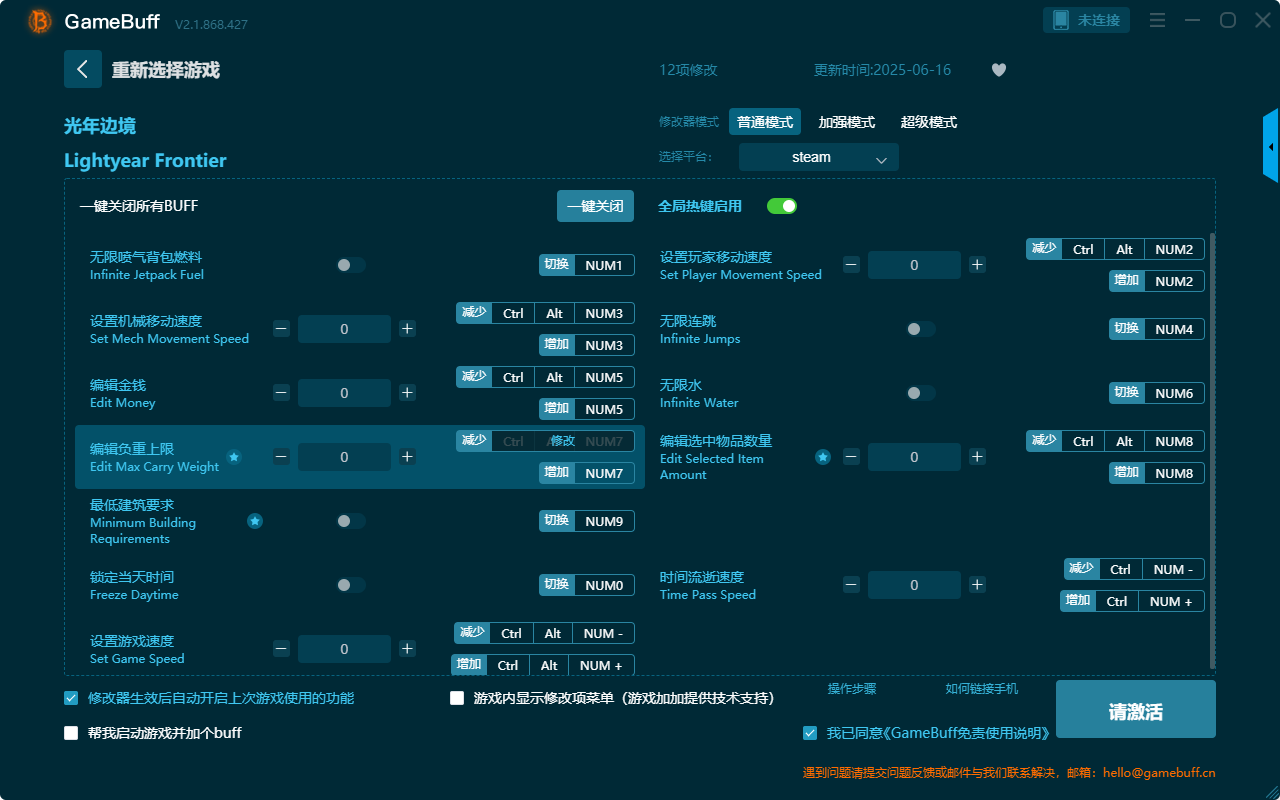Image resolution: width=1280 pixels, height=800 pixels.
Task: Open 如何链接手机 link
Action: click(x=982, y=689)
